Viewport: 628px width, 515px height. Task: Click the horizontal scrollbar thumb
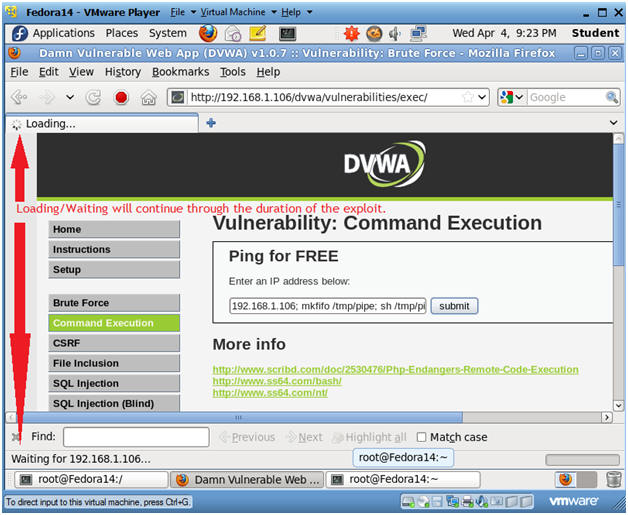[x=240, y=418]
